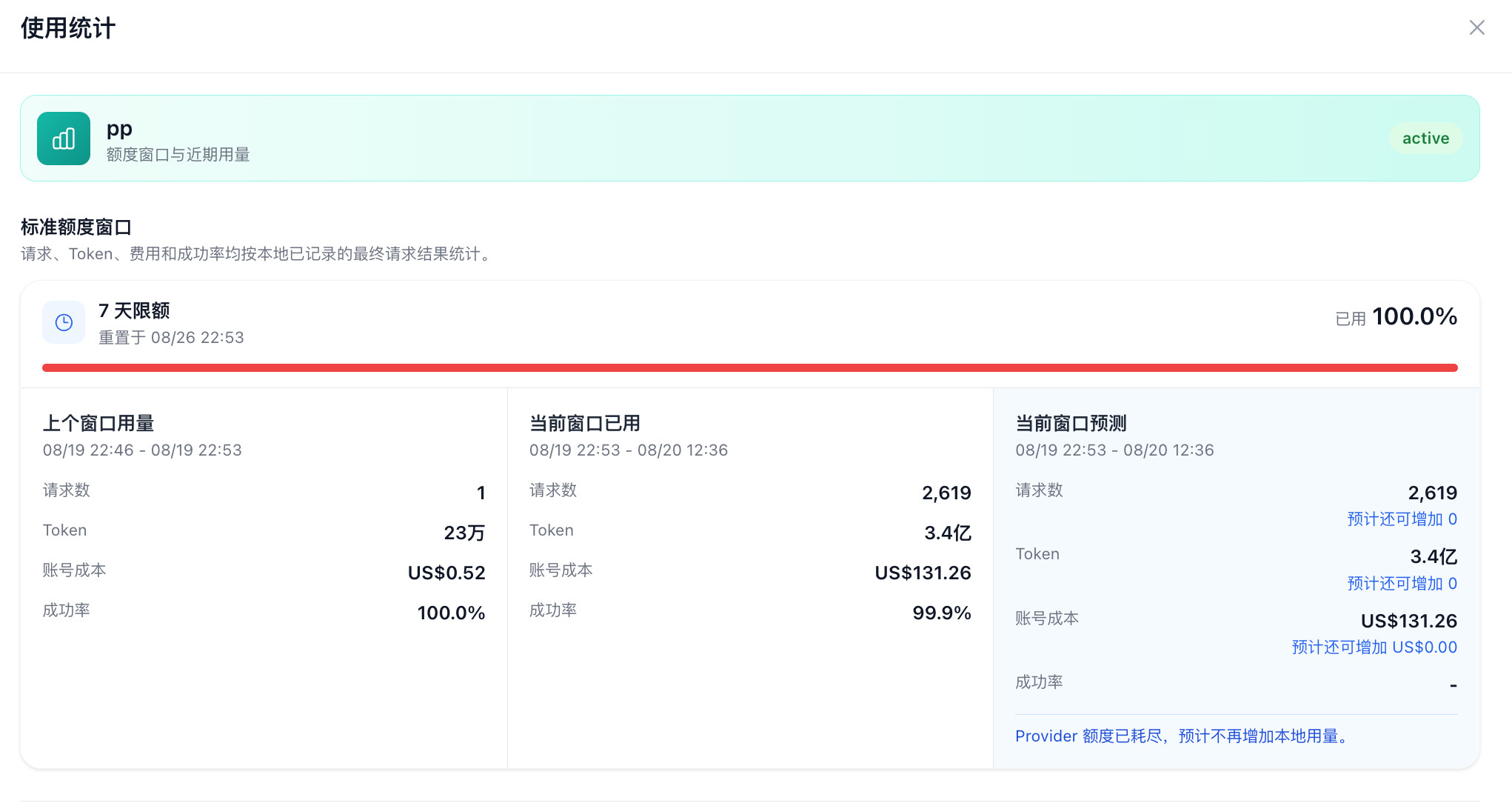Click the clock icon next to 7 天限额

click(64, 322)
